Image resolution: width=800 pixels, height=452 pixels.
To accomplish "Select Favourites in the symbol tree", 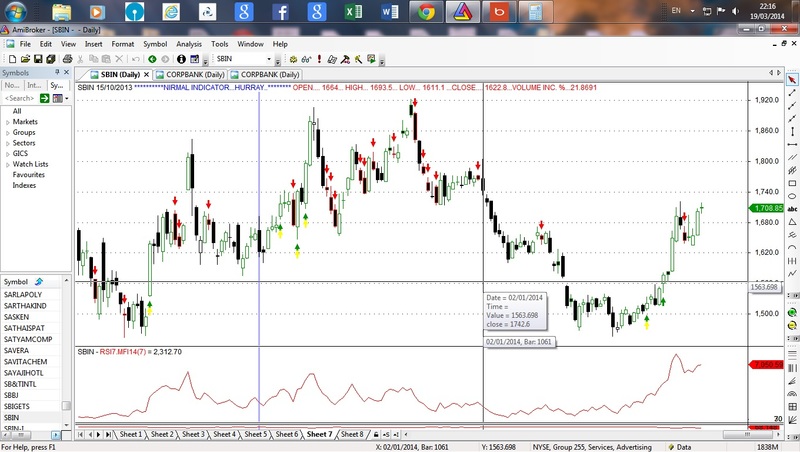I will tap(29, 174).
